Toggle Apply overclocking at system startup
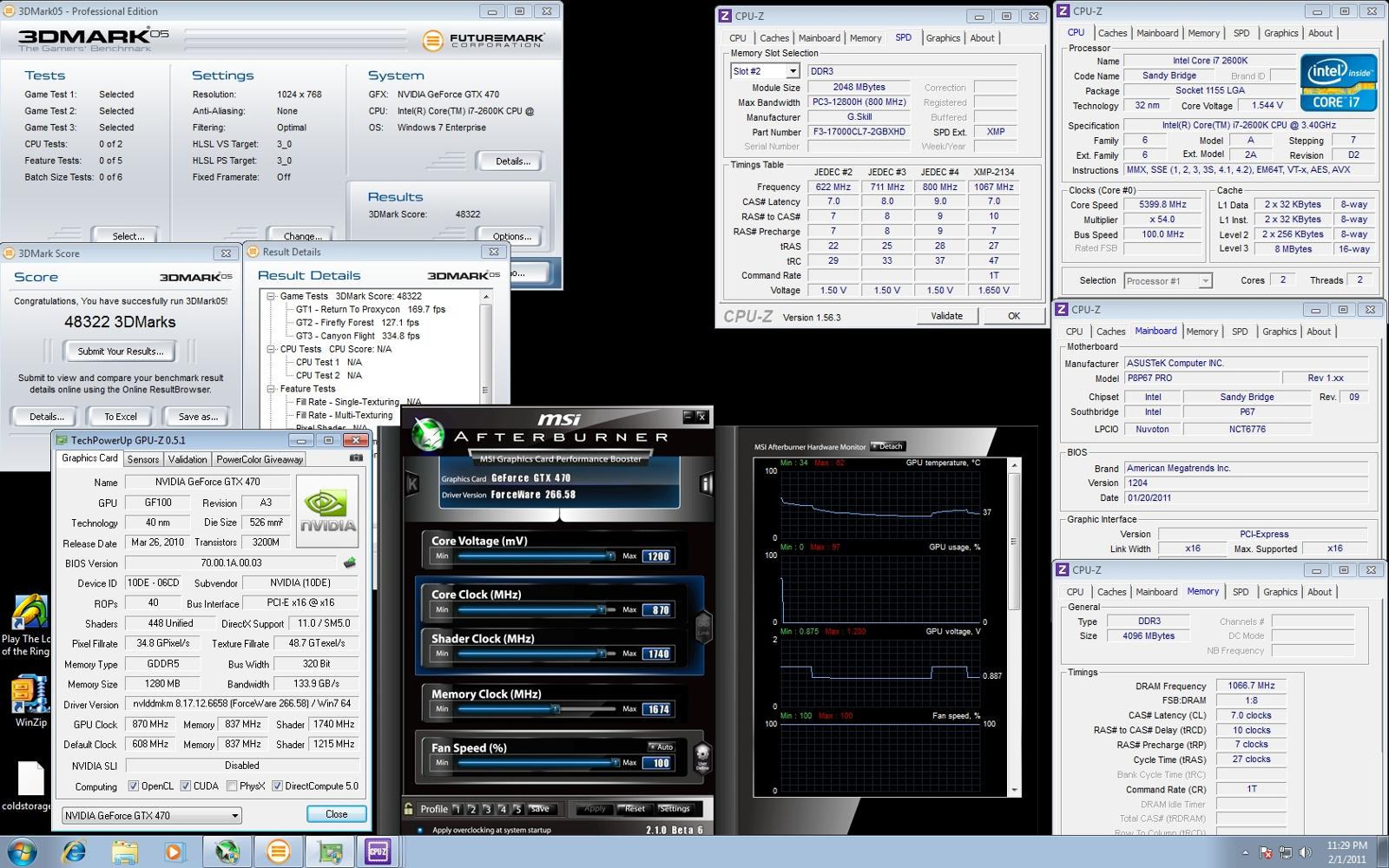The height and width of the screenshot is (868, 1389). [421, 831]
